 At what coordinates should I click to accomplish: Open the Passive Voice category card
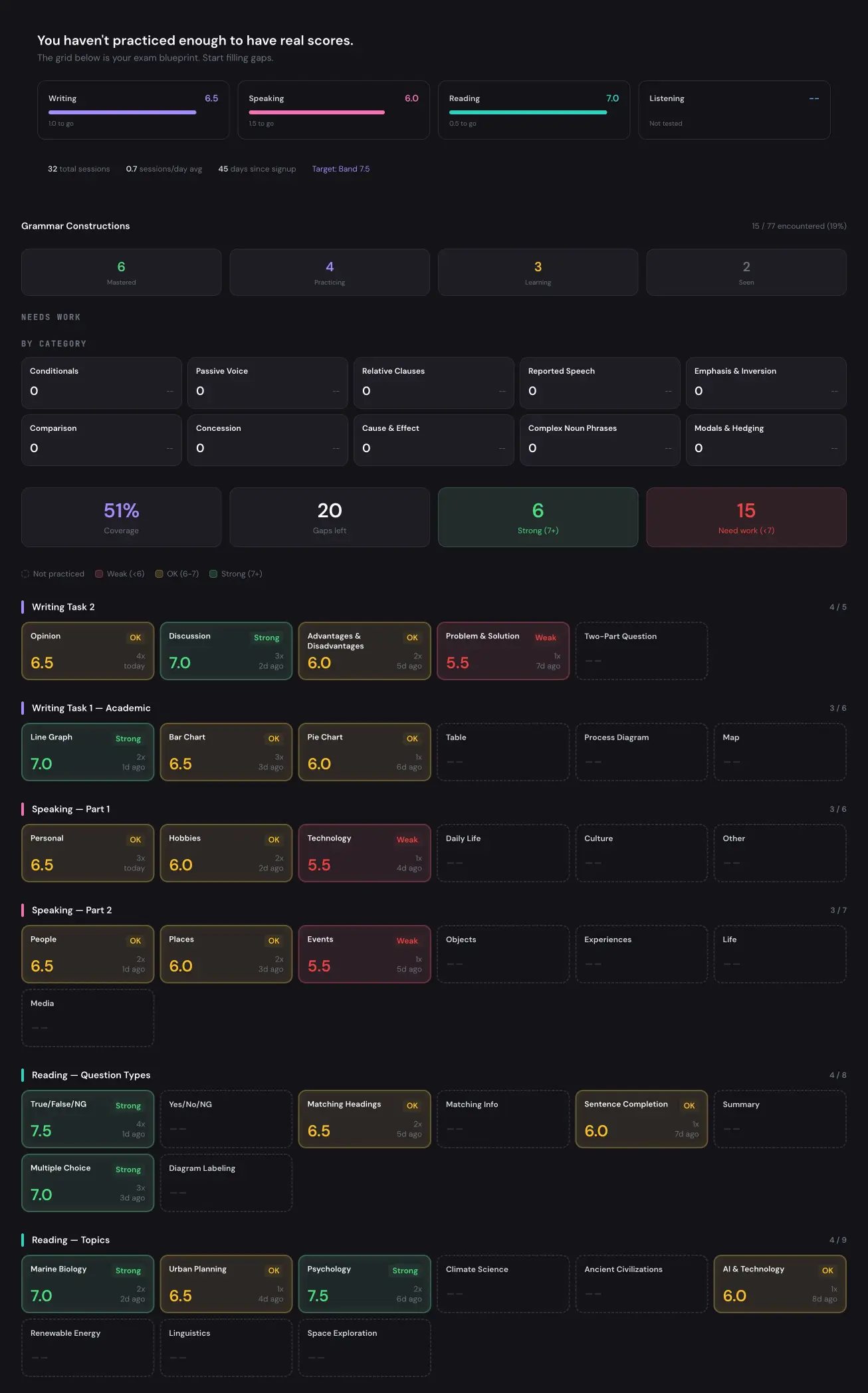click(x=267, y=383)
